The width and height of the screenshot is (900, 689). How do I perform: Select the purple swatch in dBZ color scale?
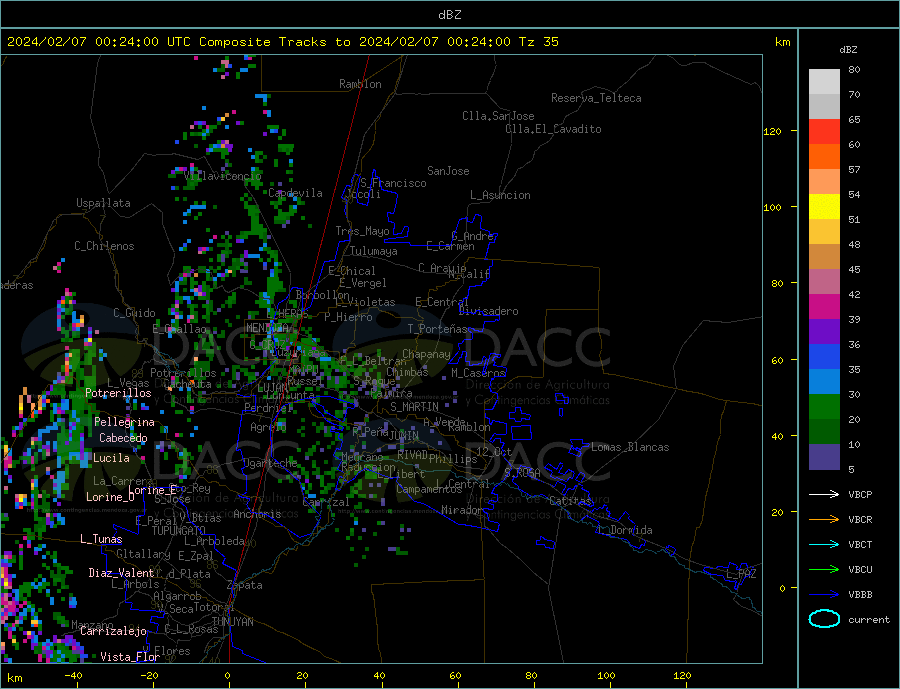pyautogui.click(x=824, y=332)
